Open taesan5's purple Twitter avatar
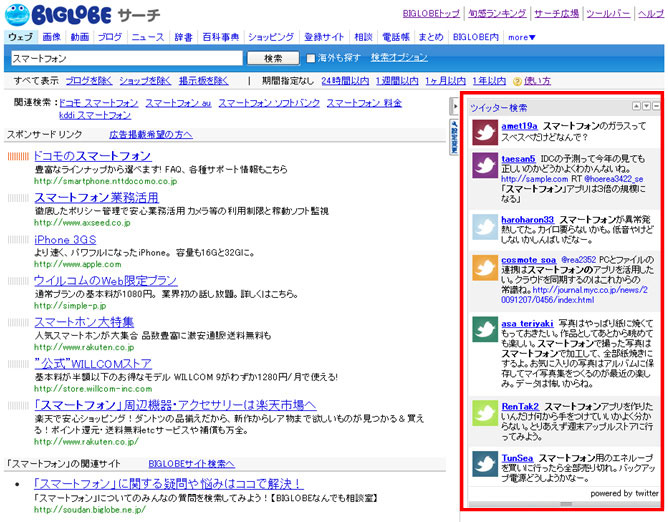Screen dimensions: 668x522 coord(485,165)
